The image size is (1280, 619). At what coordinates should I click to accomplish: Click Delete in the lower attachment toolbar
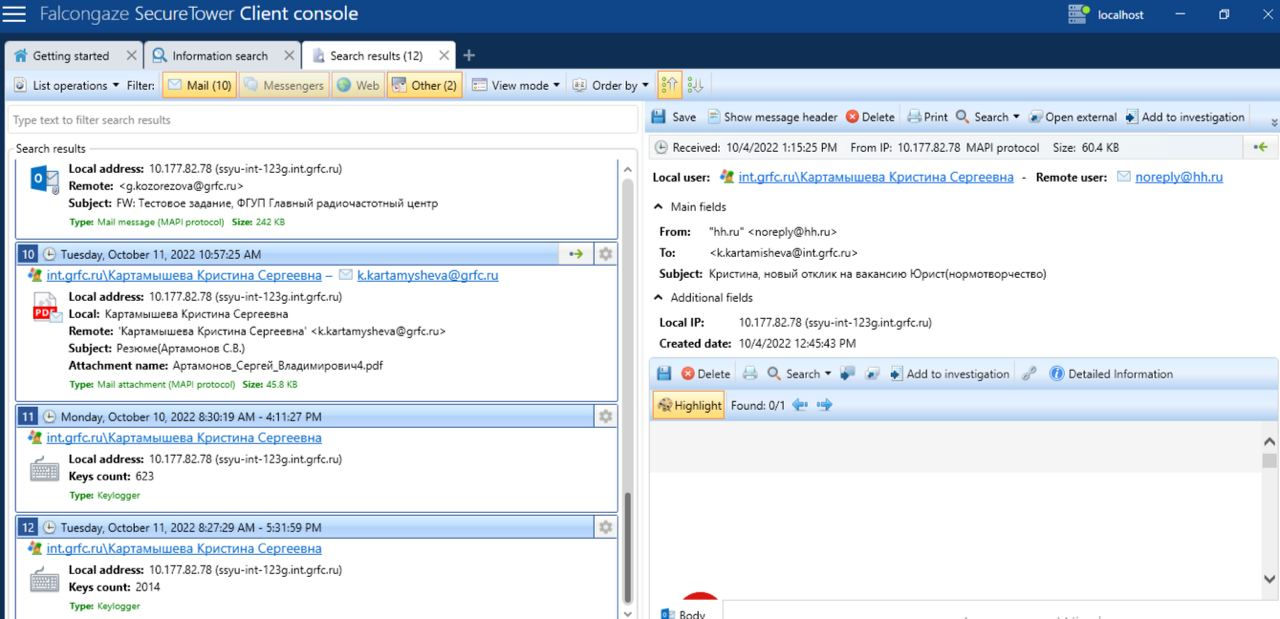706,374
